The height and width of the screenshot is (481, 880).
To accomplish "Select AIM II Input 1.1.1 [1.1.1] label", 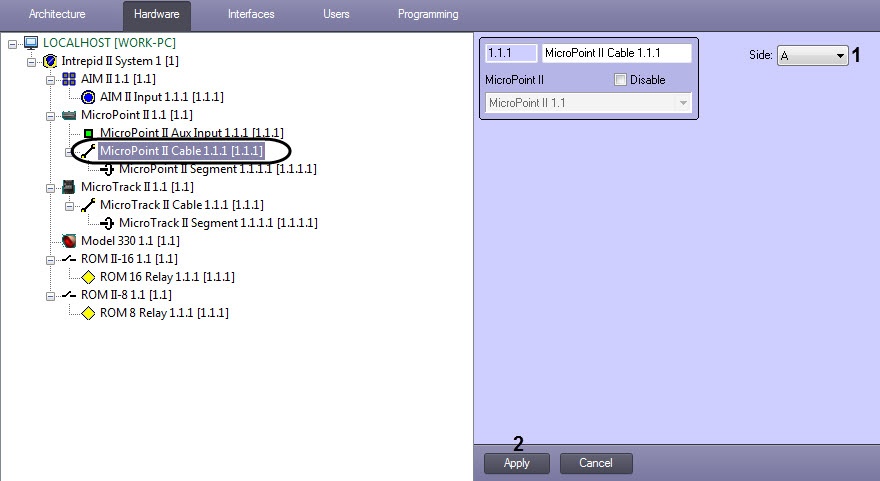I will (162, 97).
